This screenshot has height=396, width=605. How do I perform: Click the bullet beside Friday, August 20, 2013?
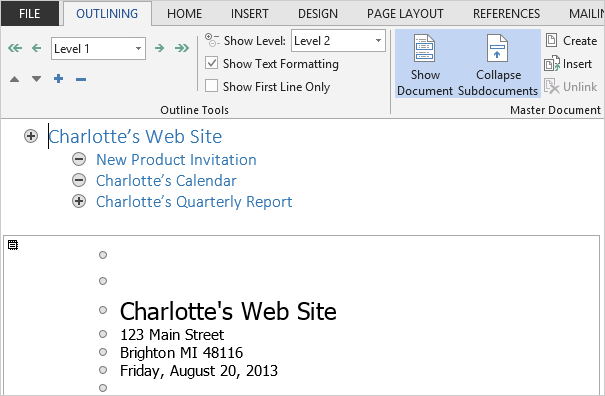(x=103, y=370)
